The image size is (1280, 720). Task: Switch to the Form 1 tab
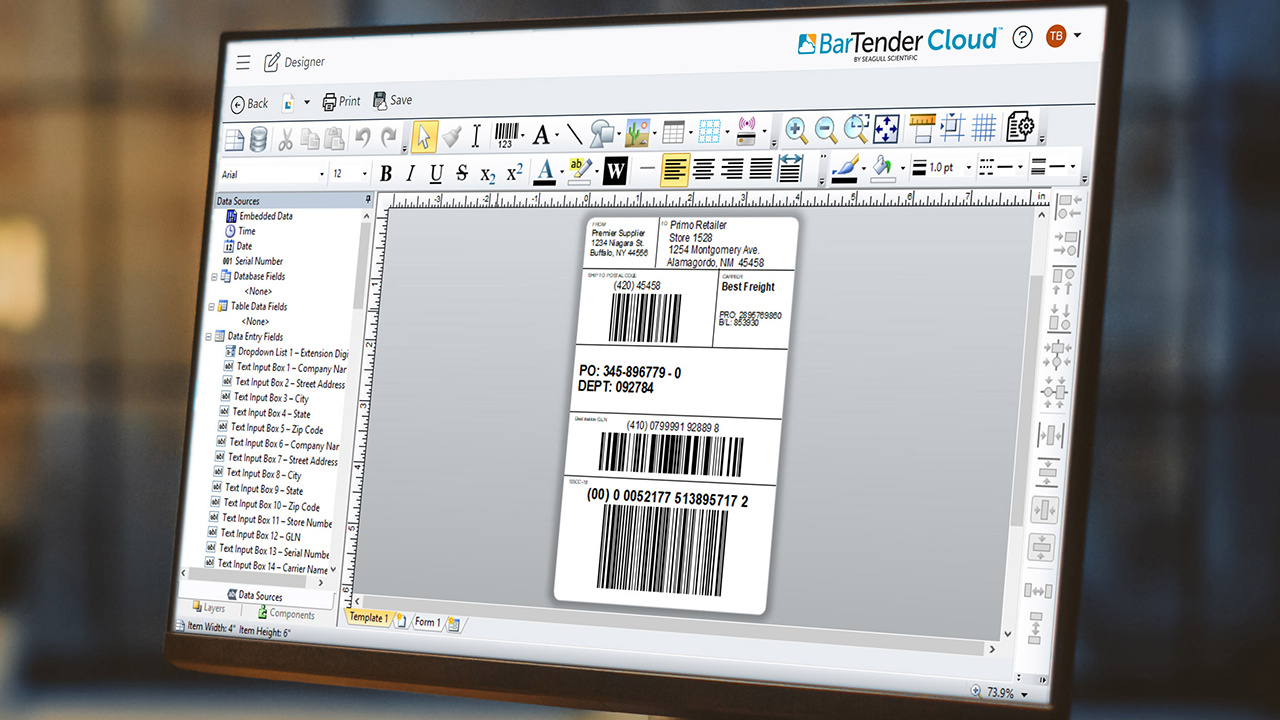pyautogui.click(x=427, y=622)
